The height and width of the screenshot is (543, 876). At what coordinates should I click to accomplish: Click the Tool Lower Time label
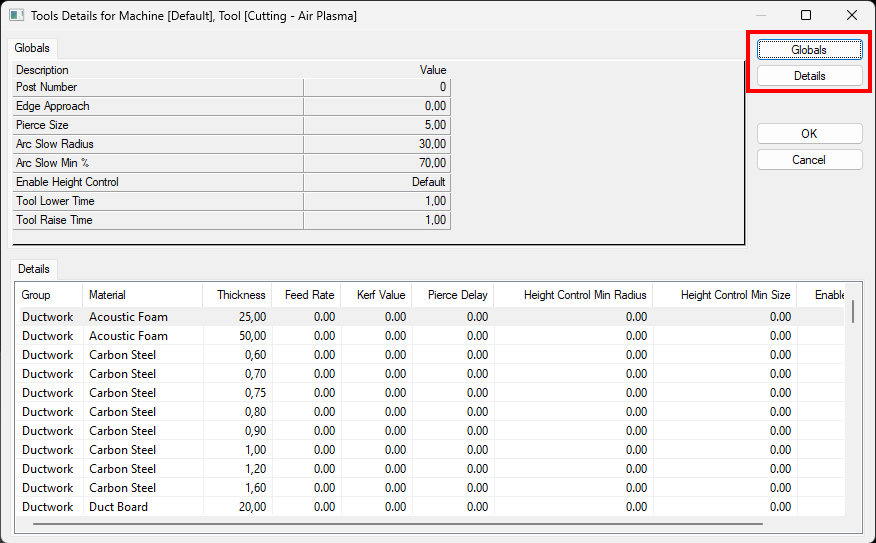tap(55, 201)
